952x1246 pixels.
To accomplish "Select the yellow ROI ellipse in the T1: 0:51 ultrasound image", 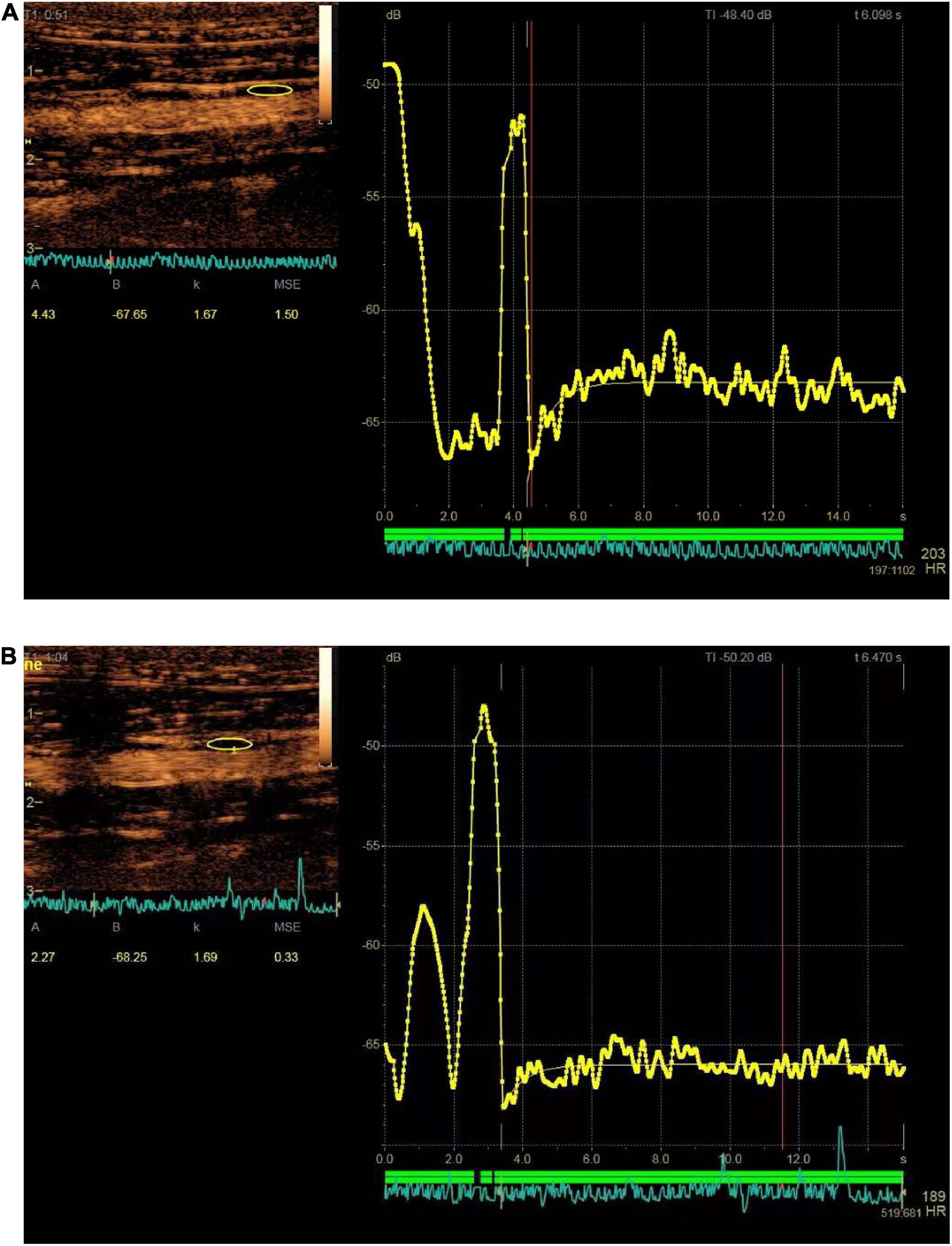I will tap(270, 90).
